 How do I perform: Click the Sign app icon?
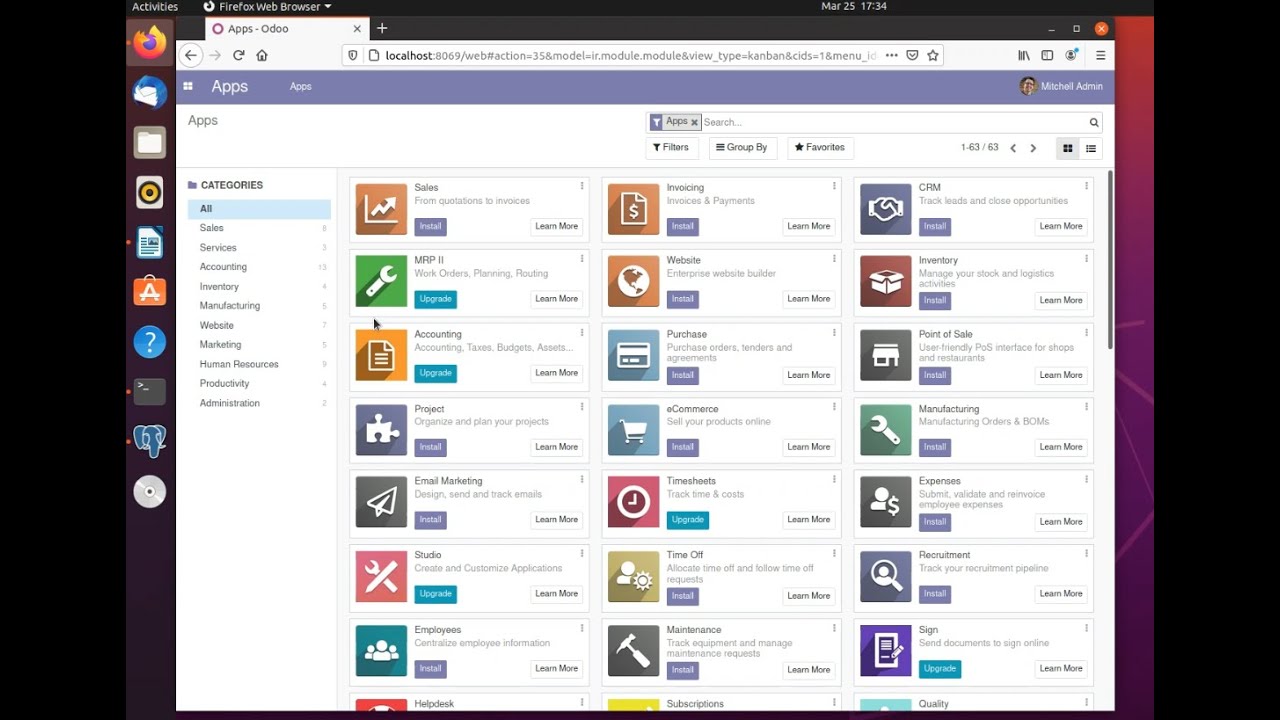click(x=886, y=651)
